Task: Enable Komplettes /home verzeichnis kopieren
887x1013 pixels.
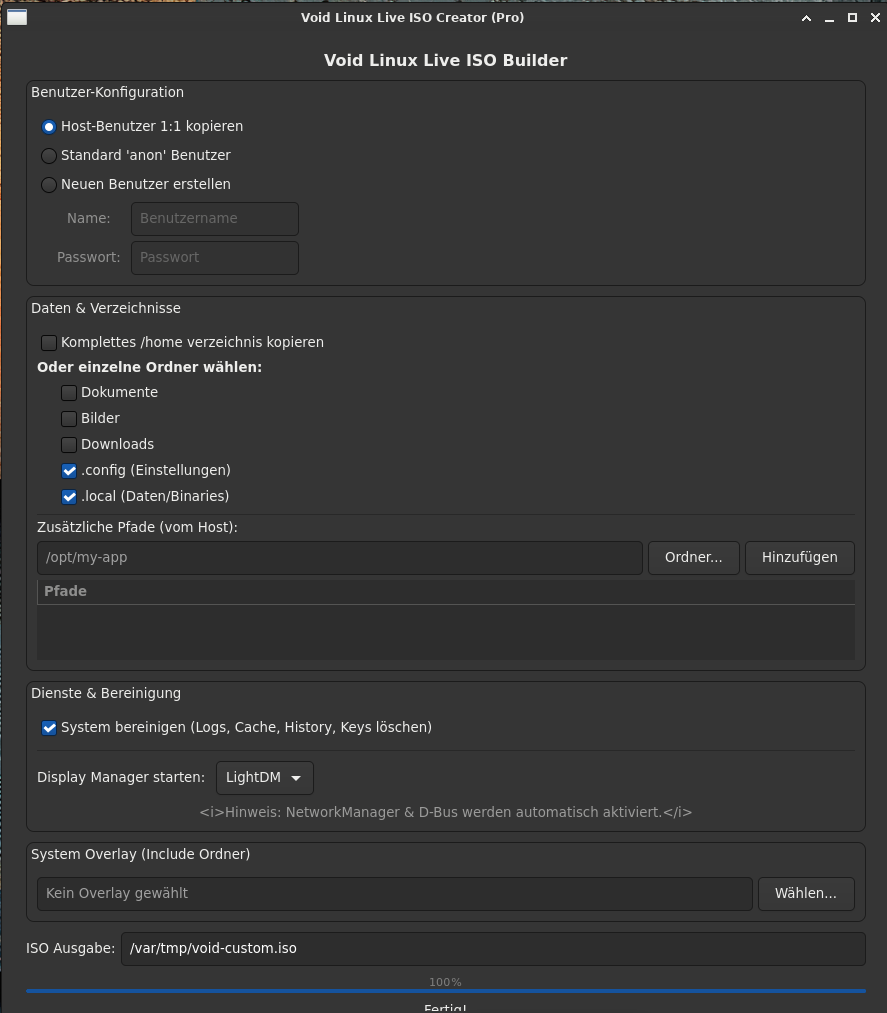Action: [49, 343]
